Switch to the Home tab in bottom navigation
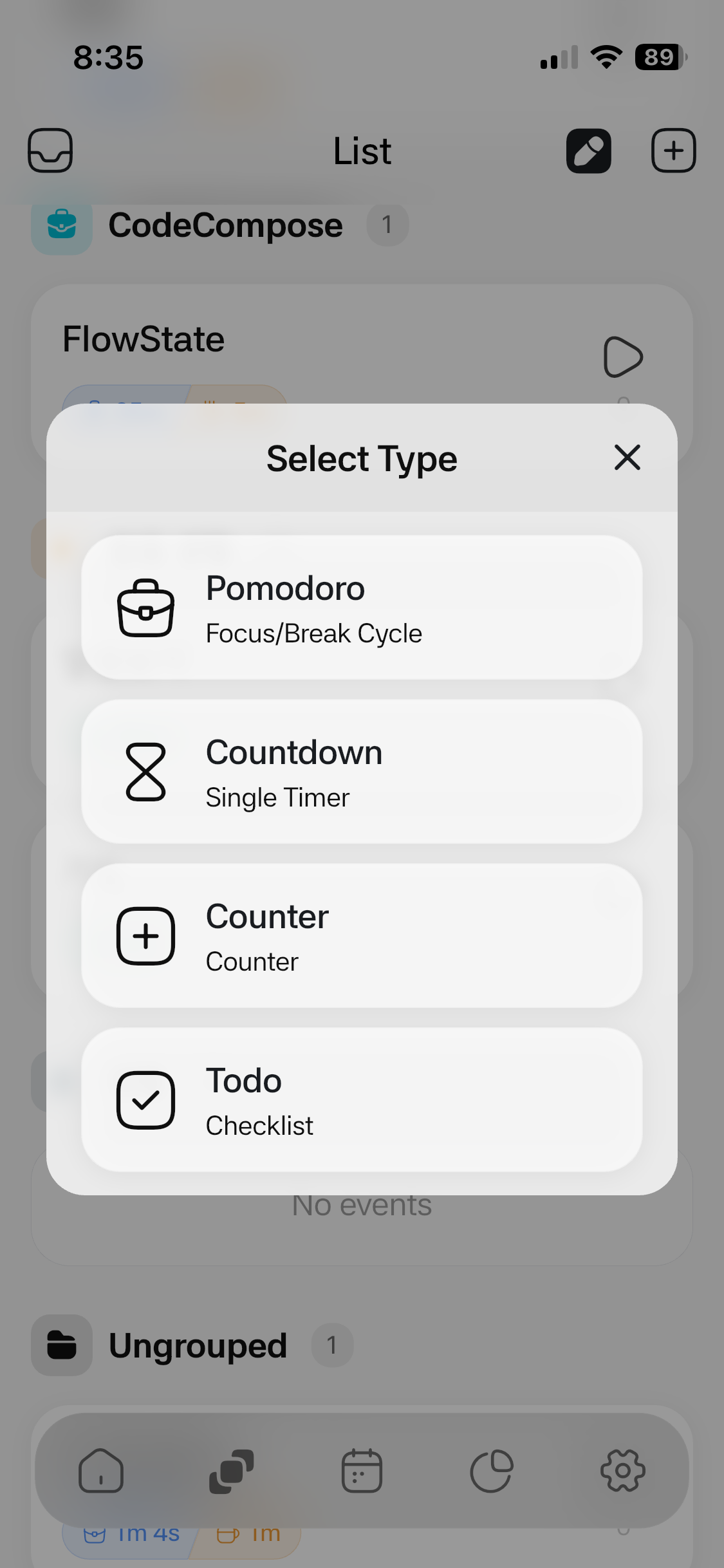This screenshot has height=1568, width=724. (x=101, y=1470)
